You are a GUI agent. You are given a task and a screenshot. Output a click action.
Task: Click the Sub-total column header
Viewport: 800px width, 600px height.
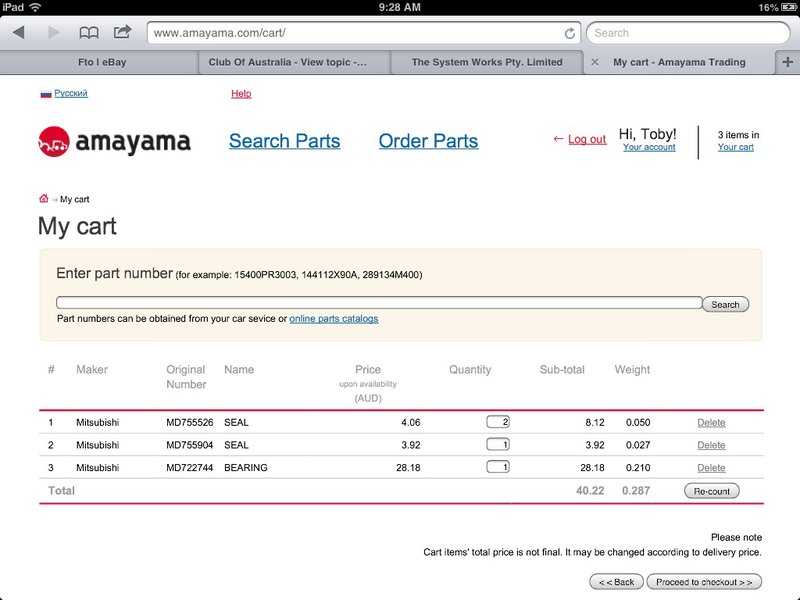[x=562, y=369]
